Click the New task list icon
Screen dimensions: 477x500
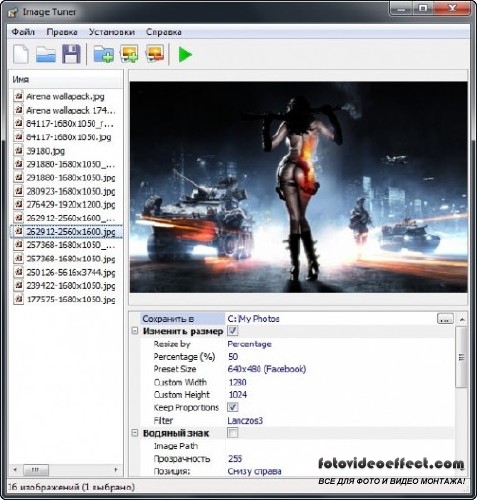tap(21, 54)
